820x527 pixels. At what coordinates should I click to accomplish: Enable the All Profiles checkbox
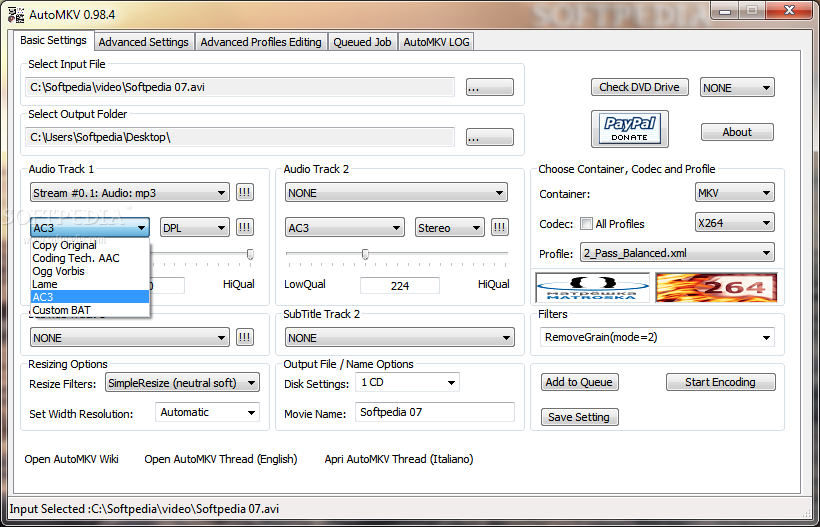point(586,224)
